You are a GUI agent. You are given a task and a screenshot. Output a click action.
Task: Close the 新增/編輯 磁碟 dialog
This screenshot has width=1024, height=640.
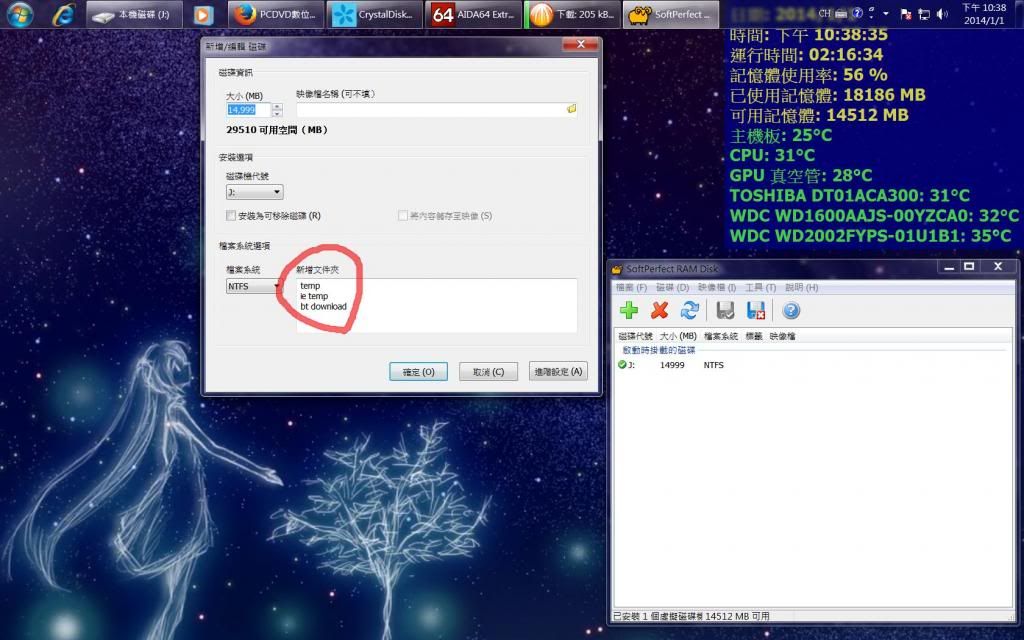[581, 44]
